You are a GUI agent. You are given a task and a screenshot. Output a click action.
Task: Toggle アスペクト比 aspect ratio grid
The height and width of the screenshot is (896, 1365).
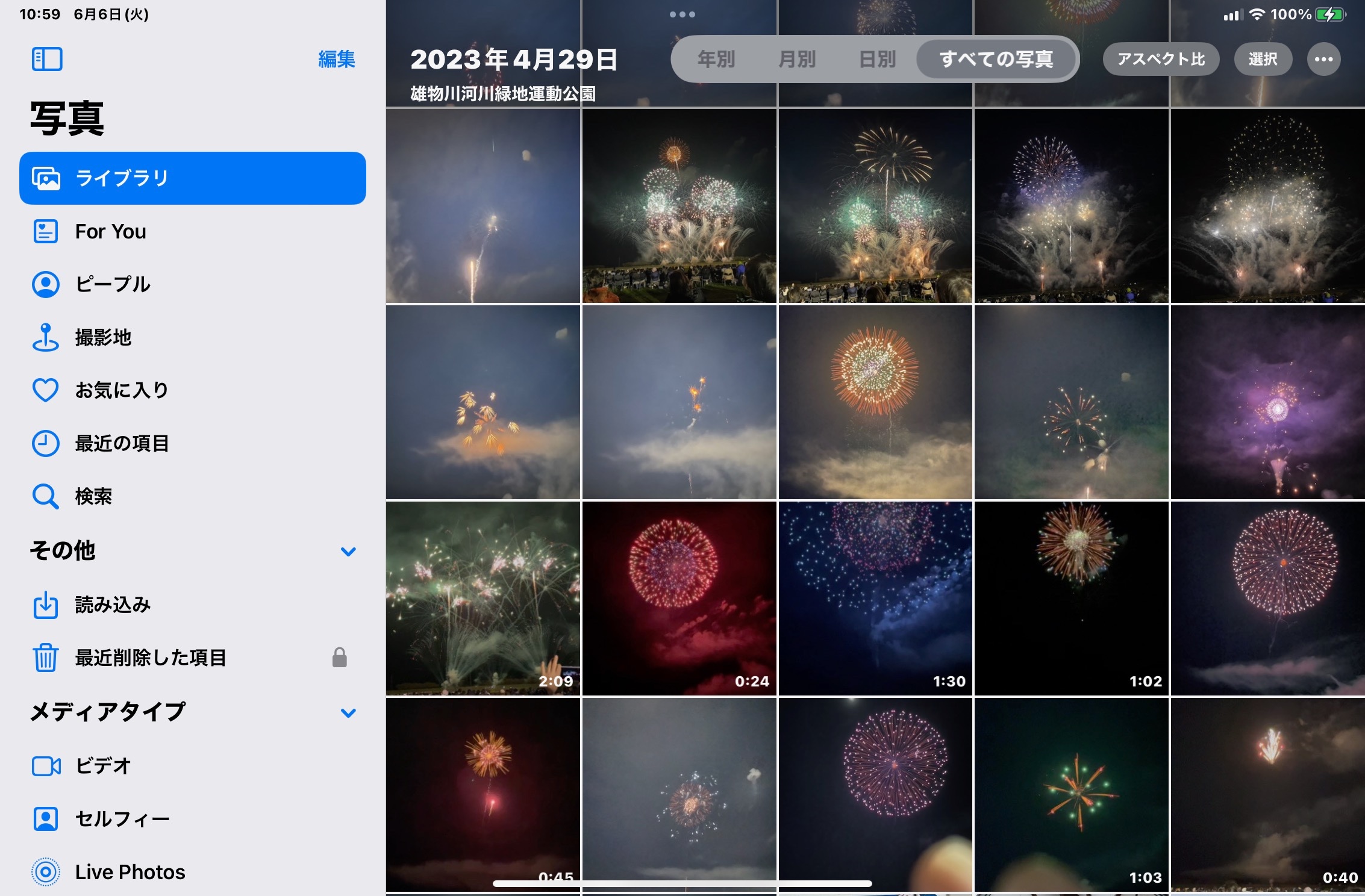click(1161, 59)
